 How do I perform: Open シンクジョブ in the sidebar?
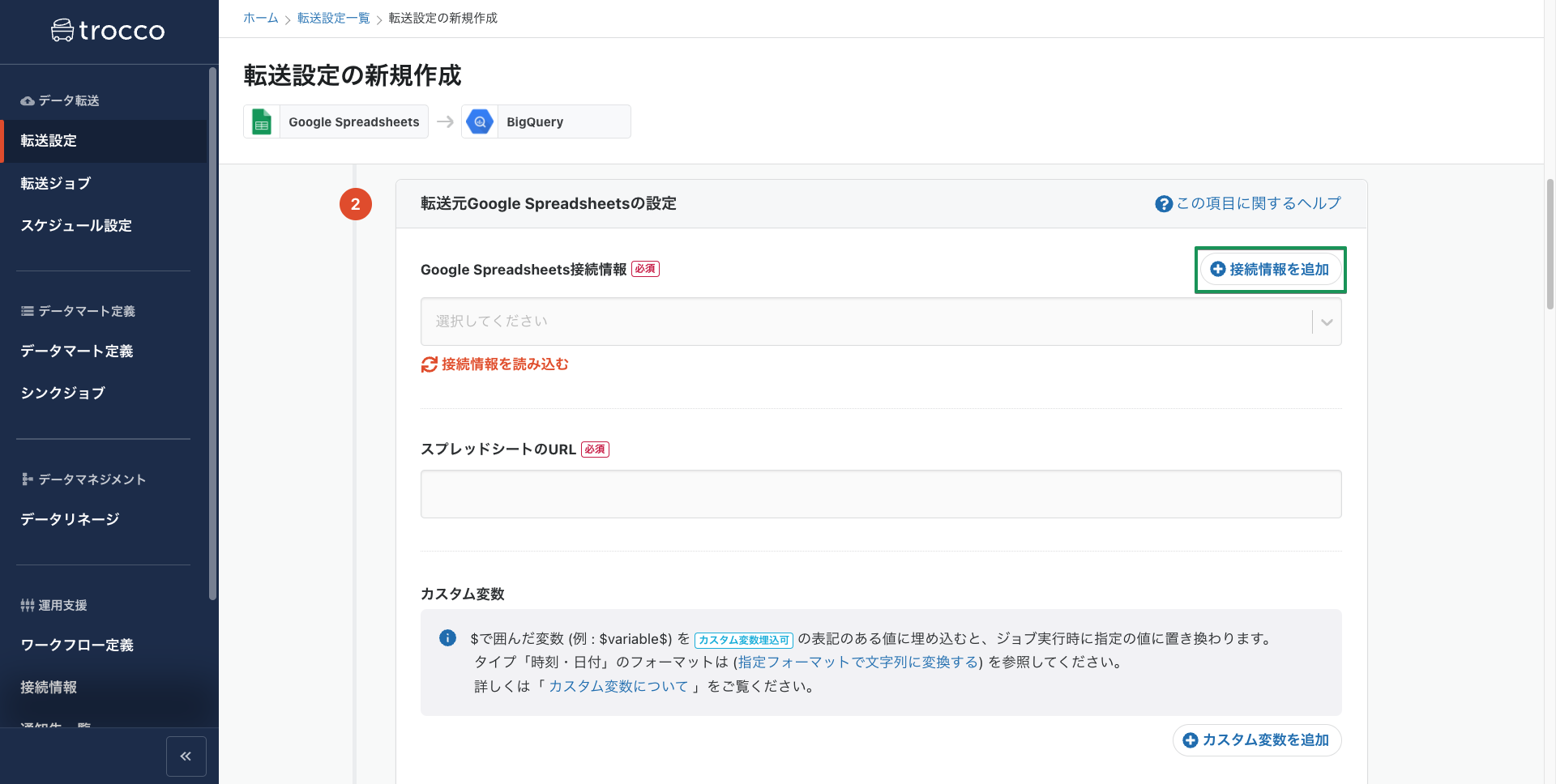104,394
